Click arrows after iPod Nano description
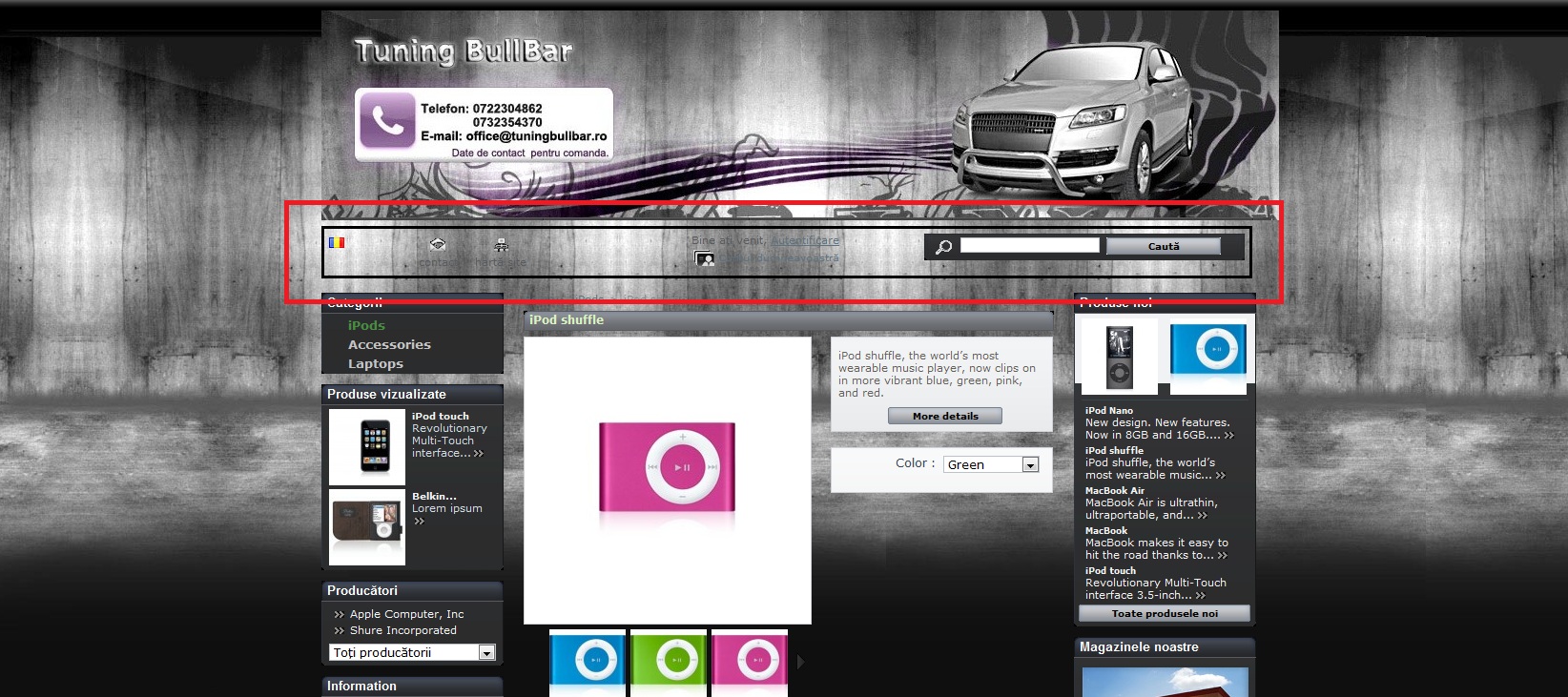Viewport: 1568px width, 697px height. pyautogui.click(x=1229, y=436)
